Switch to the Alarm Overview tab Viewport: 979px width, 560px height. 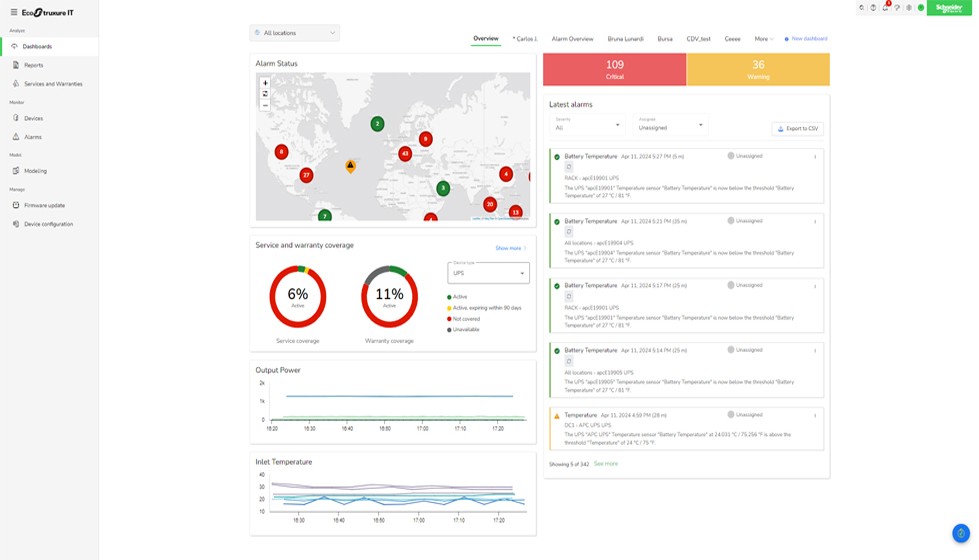(572, 39)
